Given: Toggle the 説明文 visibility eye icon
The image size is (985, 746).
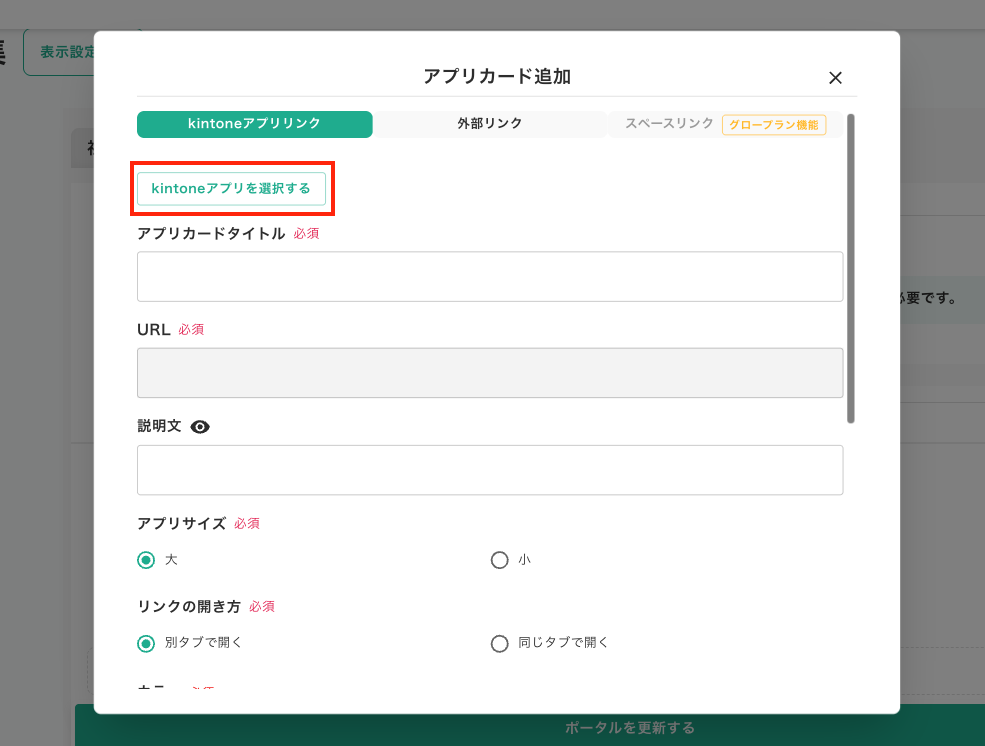Looking at the screenshot, I should [x=200, y=427].
